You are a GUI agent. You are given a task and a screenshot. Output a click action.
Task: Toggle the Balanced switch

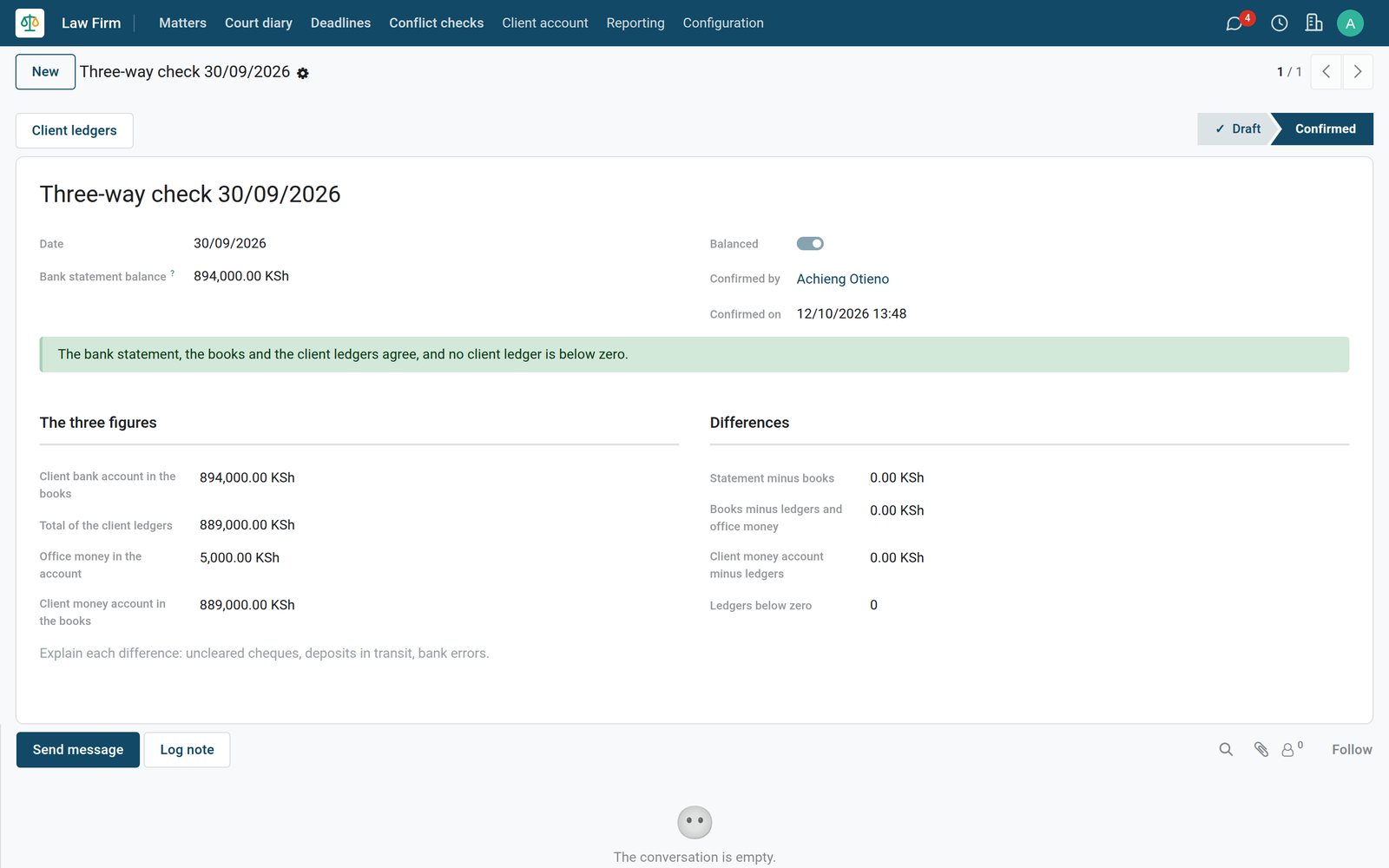tap(810, 244)
